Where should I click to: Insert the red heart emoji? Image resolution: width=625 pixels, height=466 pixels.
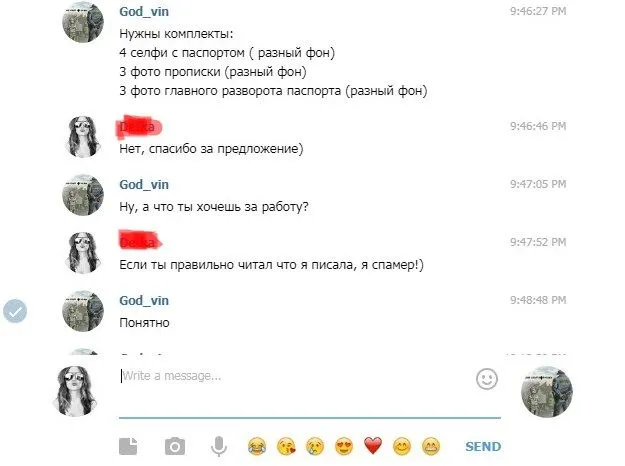(373, 446)
